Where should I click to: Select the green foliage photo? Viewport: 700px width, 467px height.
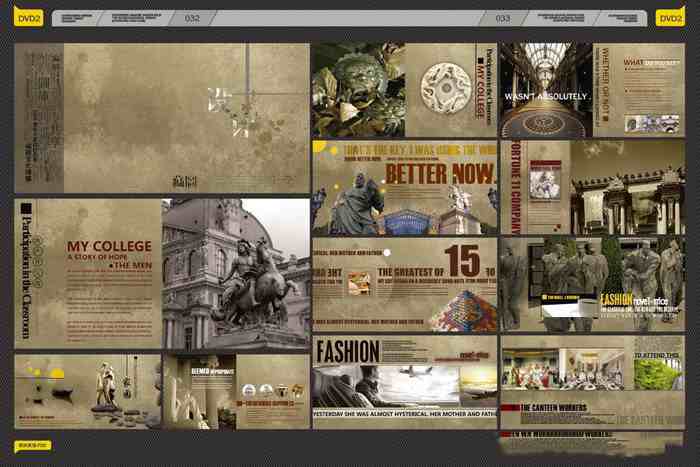[x=658, y=375]
